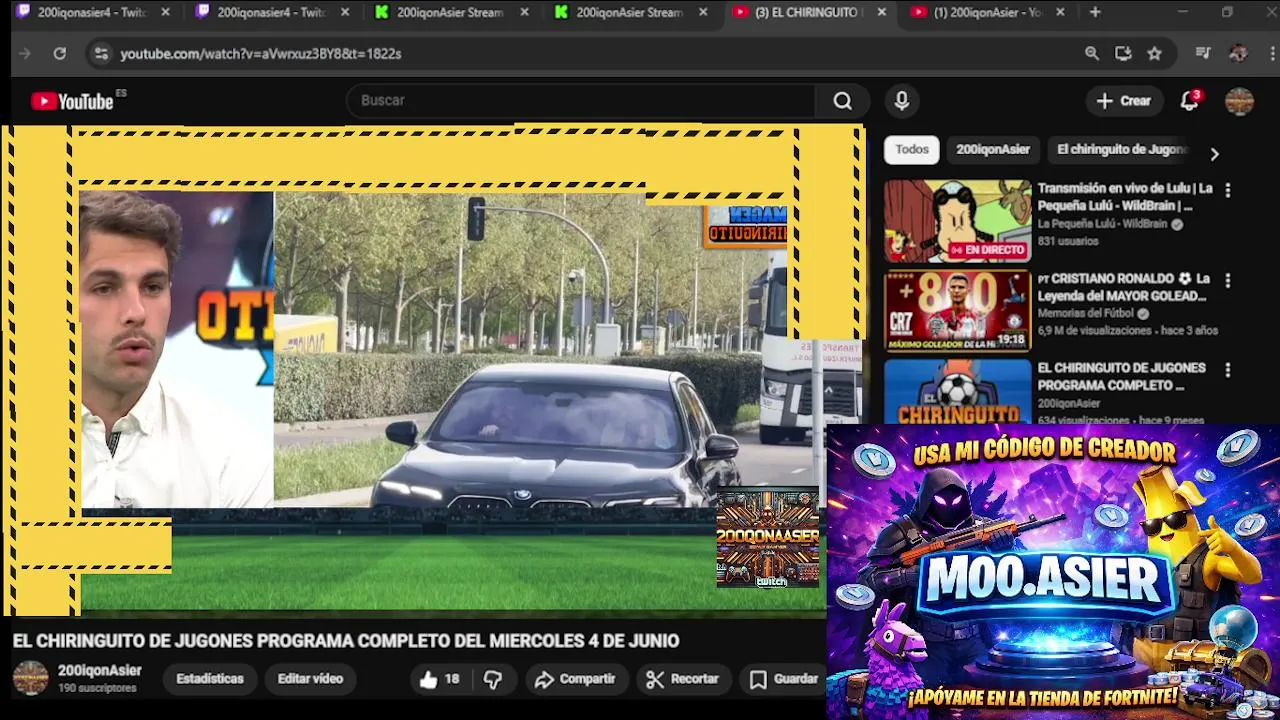Screen dimensions: 1280x720
Task: Dislike the video with thumbs down
Action: click(493, 679)
